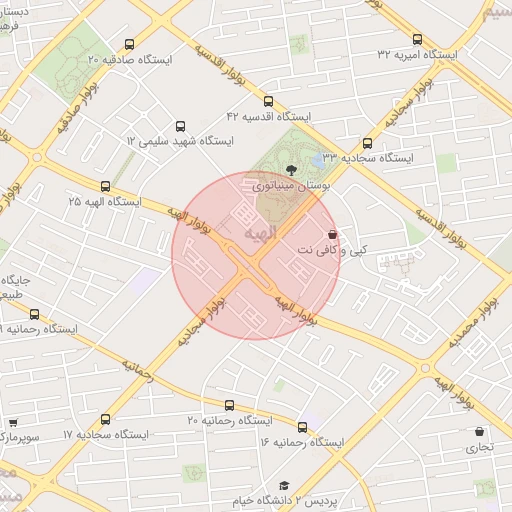Screen dimensions: 512x512
Task: Click the shopping basket icon above تجاری
Action: click(479, 431)
